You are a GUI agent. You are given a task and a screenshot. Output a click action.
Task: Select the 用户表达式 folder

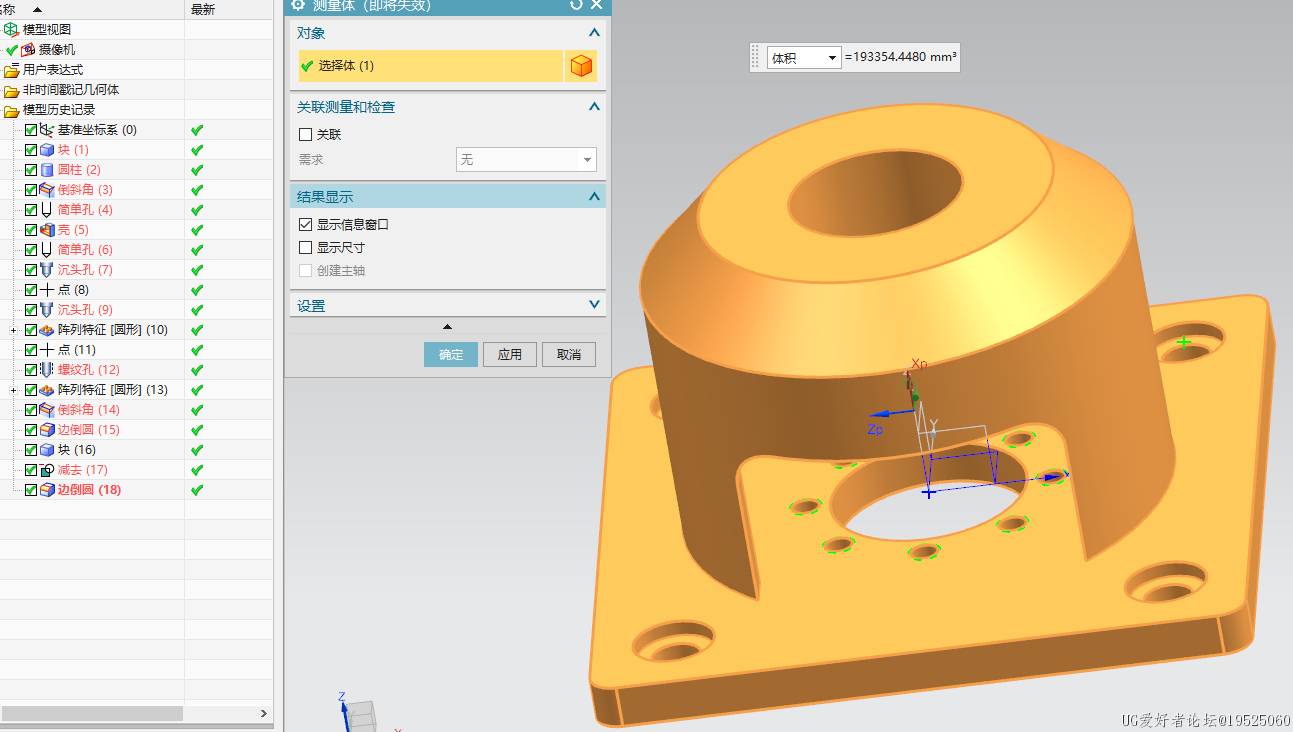pyautogui.click(x=53, y=70)
